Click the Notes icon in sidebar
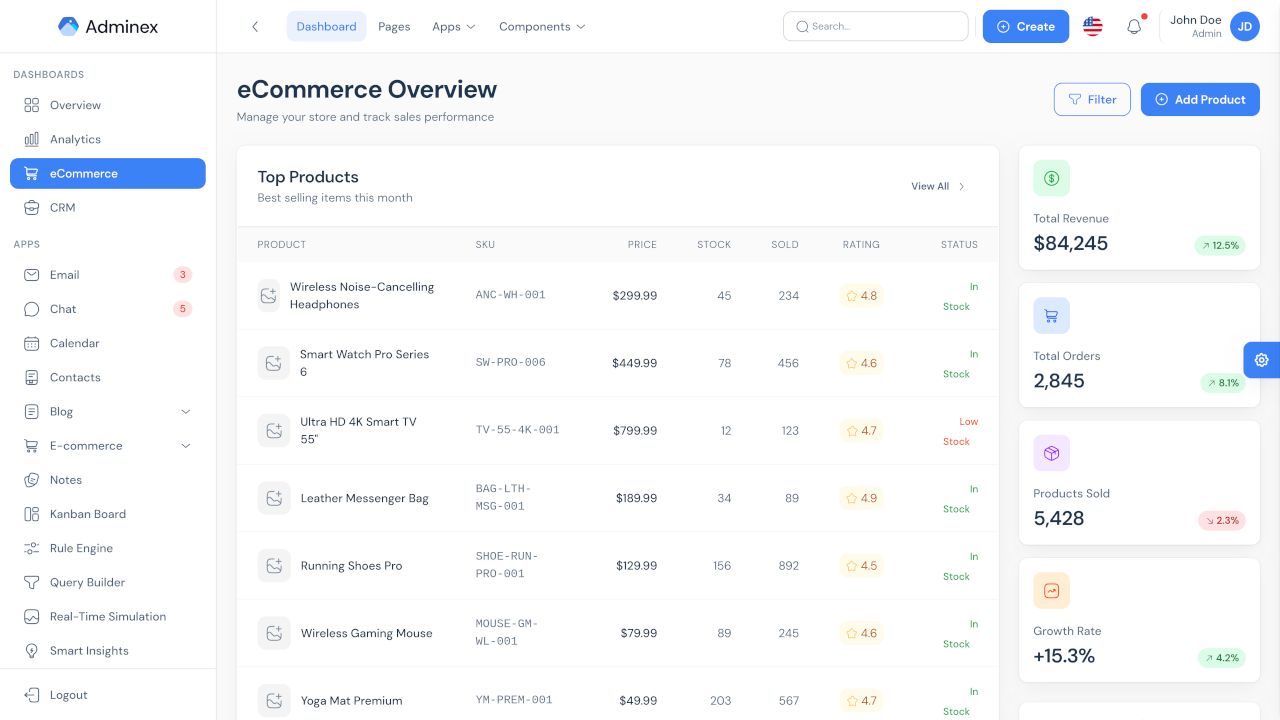 [x=32, y=480]
